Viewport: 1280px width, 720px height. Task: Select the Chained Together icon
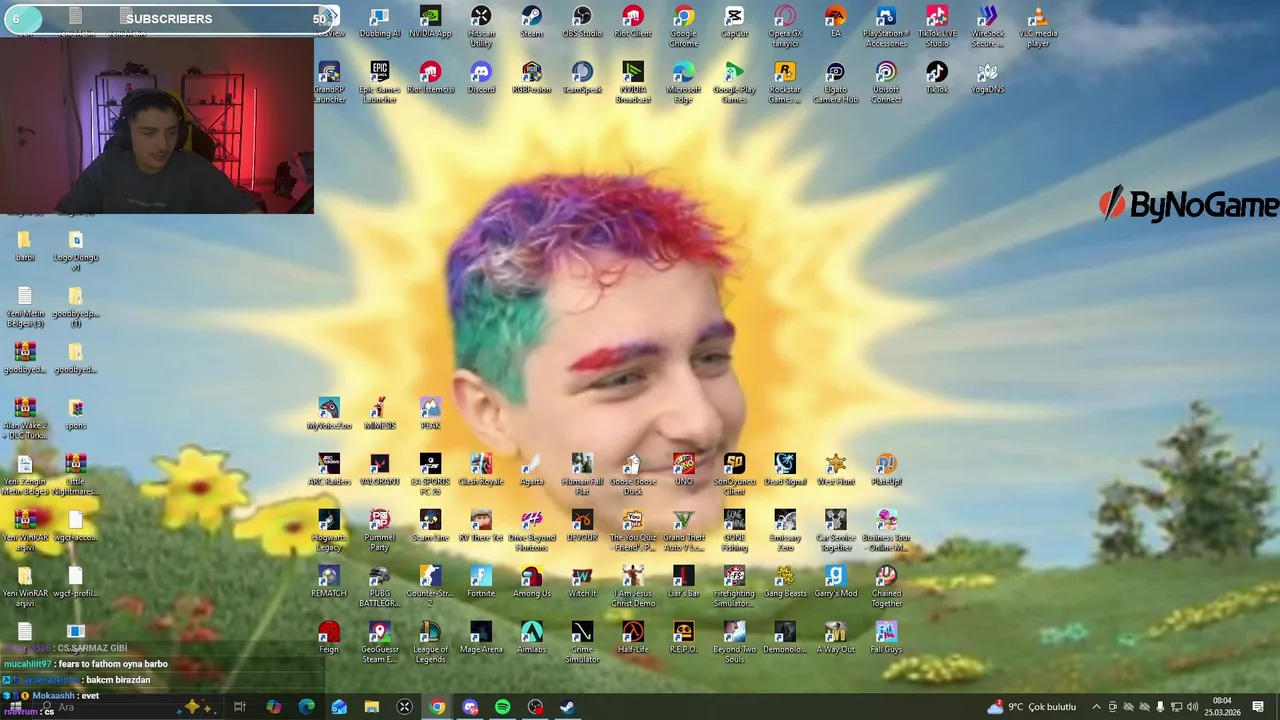tap(886, 587)
